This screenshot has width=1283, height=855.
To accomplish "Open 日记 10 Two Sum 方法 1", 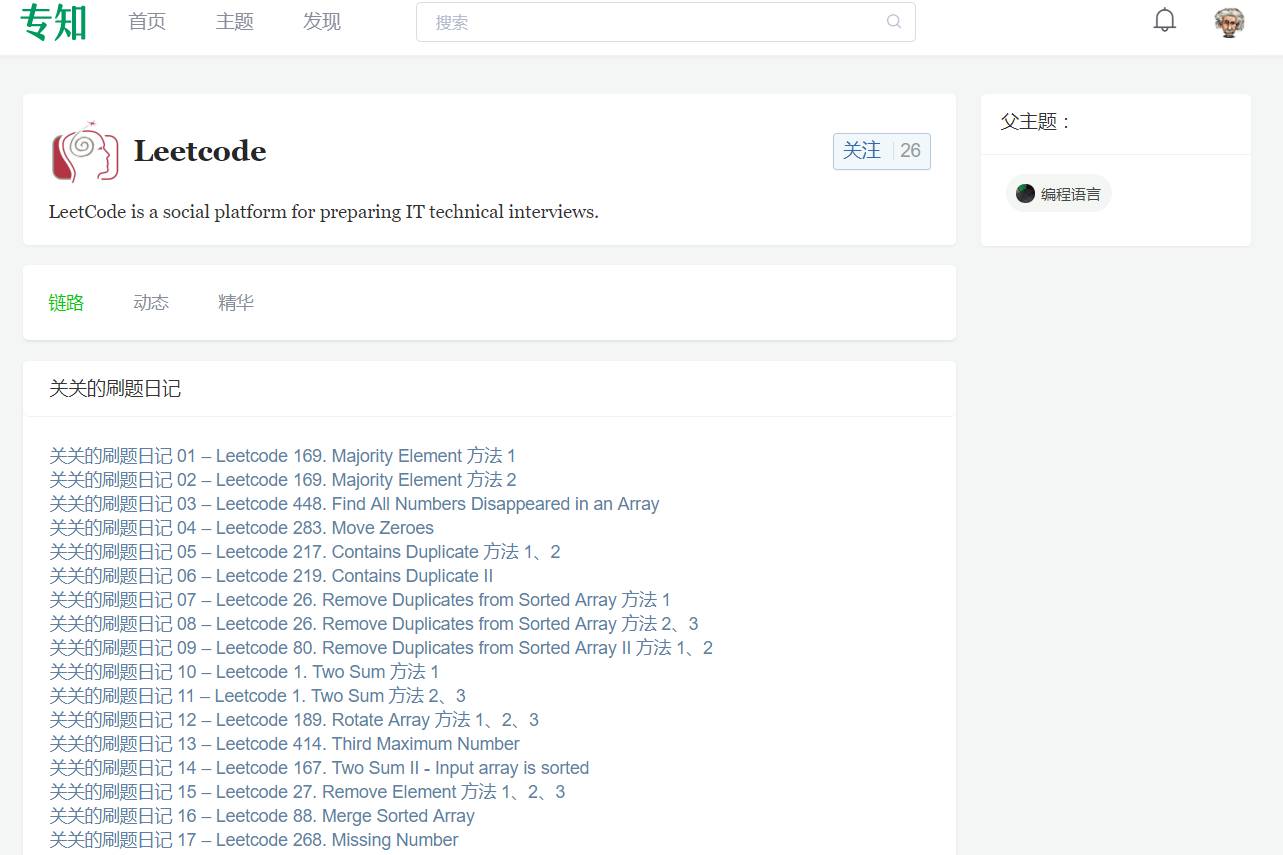I will (x=244, y=672).
